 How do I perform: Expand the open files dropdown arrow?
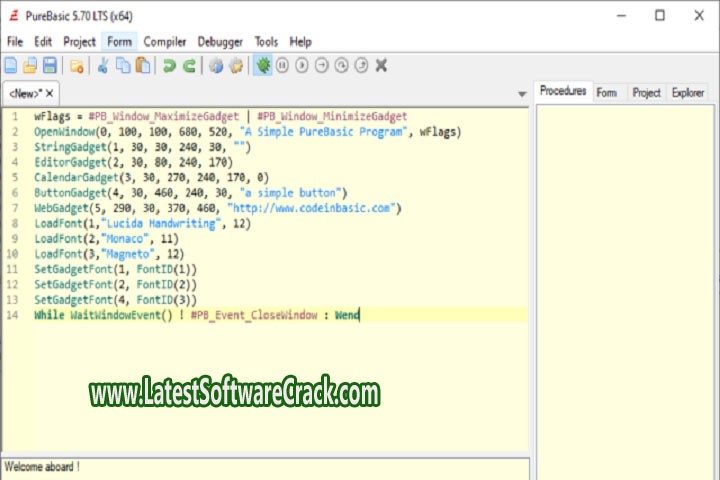pos(521,94)
